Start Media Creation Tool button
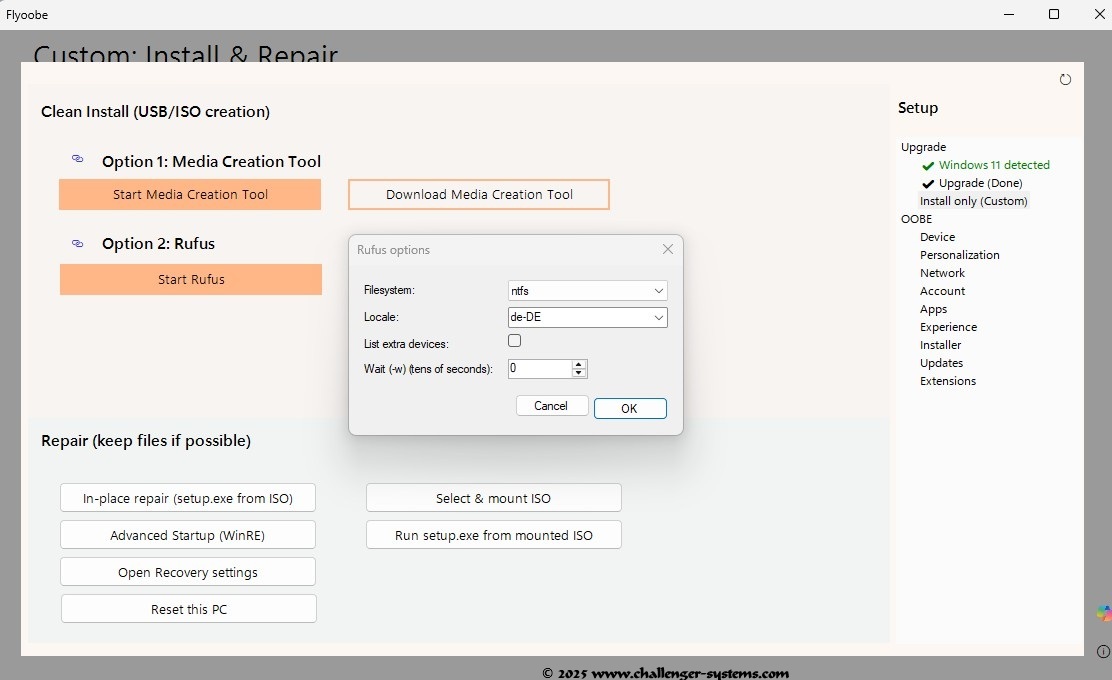 (190, 194)
